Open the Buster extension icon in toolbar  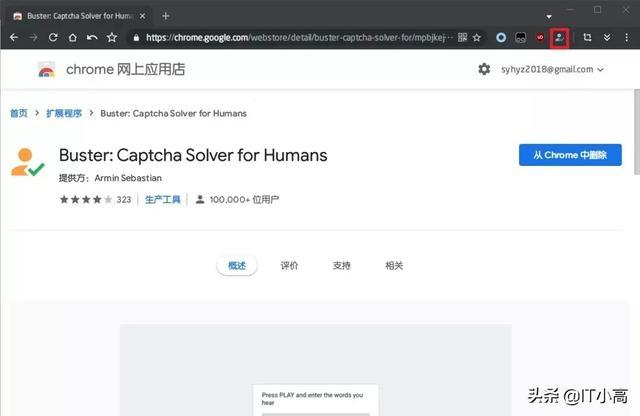pos(559,38)
